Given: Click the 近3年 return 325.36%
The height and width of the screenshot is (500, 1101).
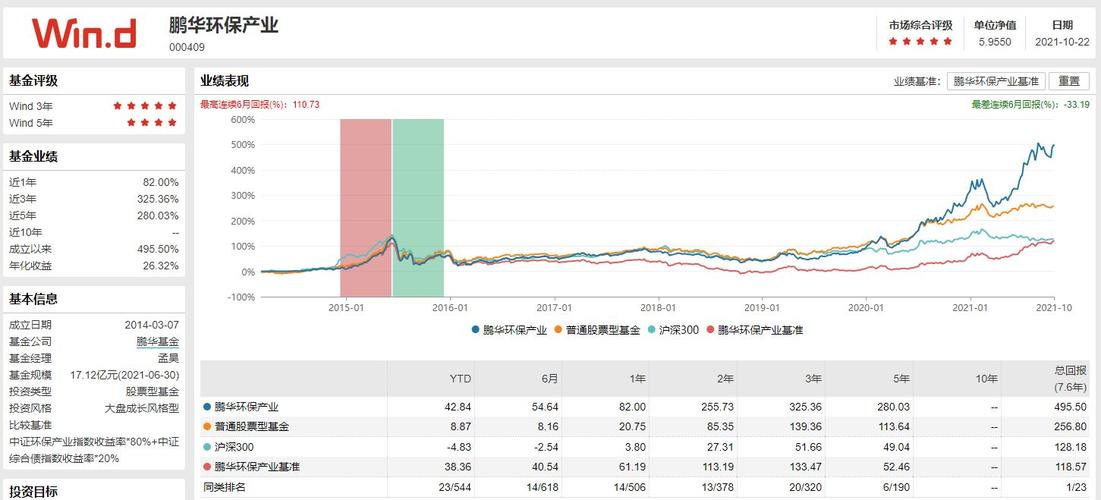Looking at the screenshot, I should [x=158, y=199].
